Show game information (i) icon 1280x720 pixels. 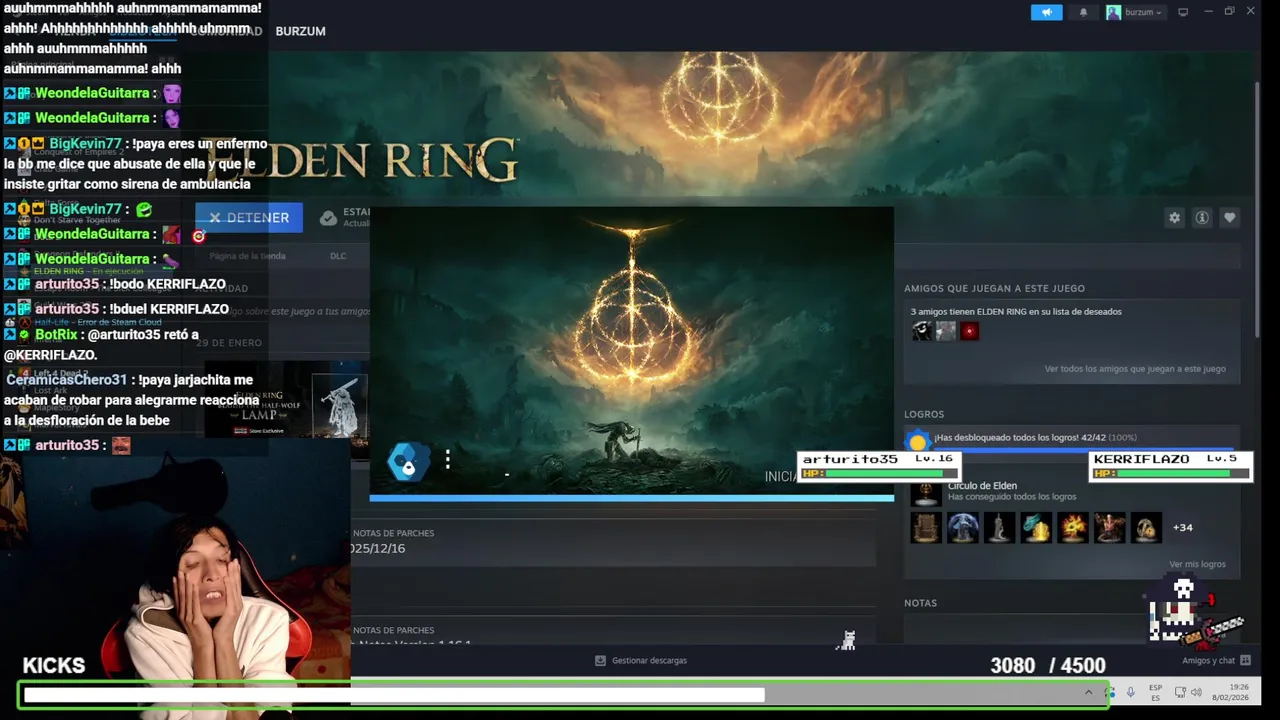click(x=1202, y=217)
